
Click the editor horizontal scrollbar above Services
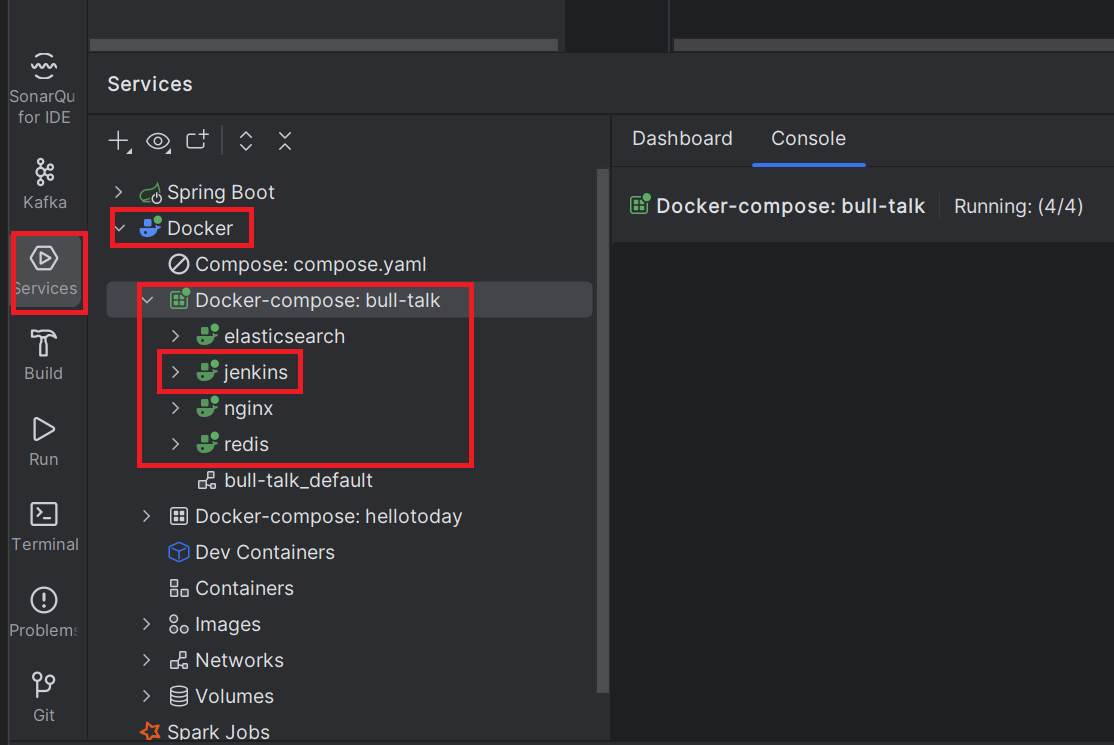click(323, 45)
